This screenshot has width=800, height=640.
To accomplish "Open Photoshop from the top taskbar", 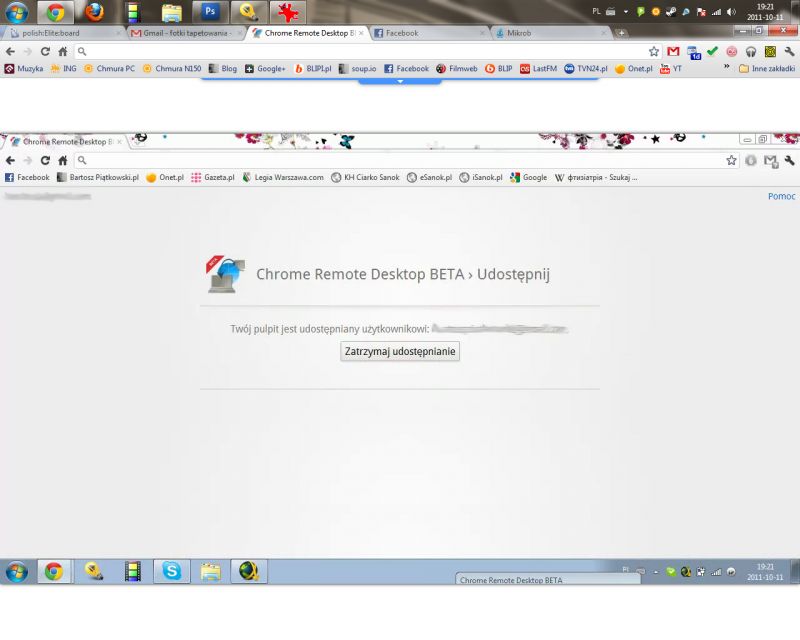I will pos(210,12).
